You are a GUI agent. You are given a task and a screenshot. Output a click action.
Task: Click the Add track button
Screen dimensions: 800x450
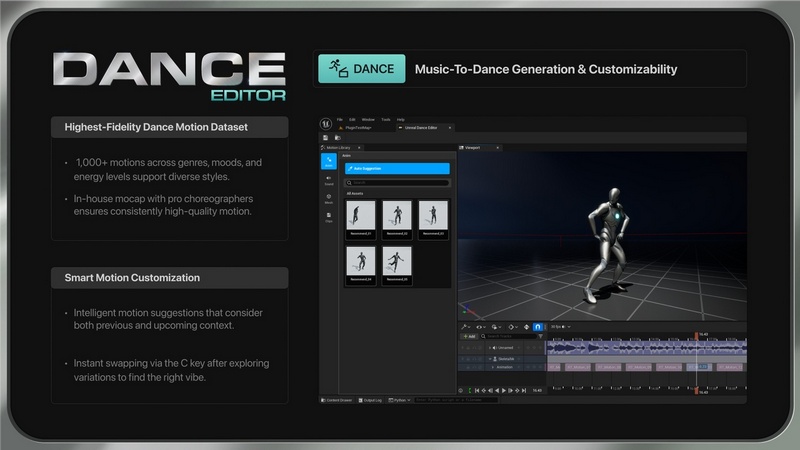click(469, 337)
